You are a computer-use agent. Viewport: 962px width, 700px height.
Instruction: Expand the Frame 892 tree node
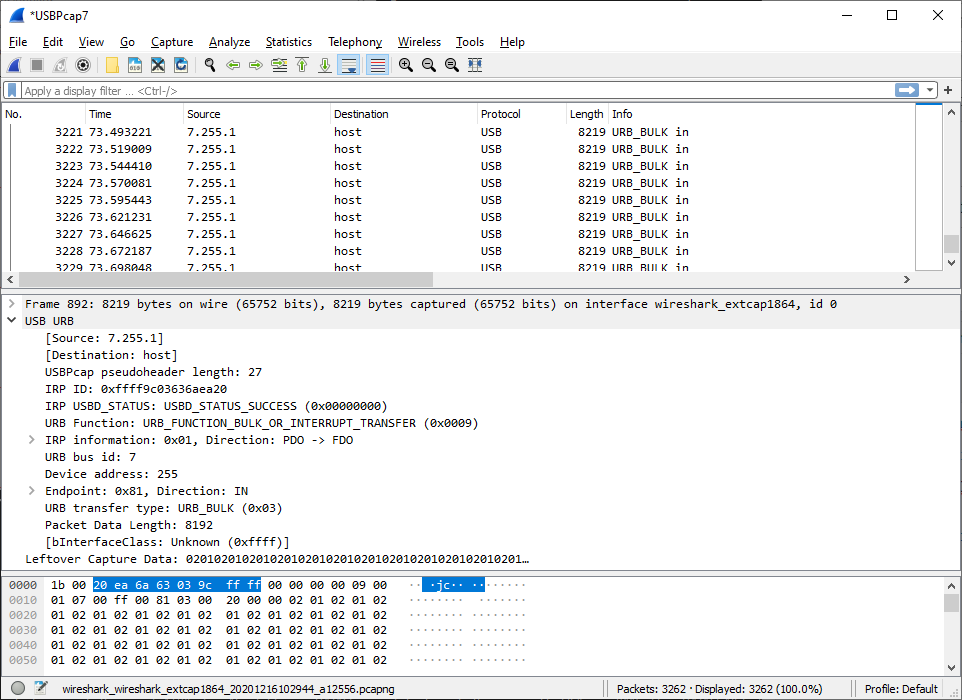coord(12,304)
